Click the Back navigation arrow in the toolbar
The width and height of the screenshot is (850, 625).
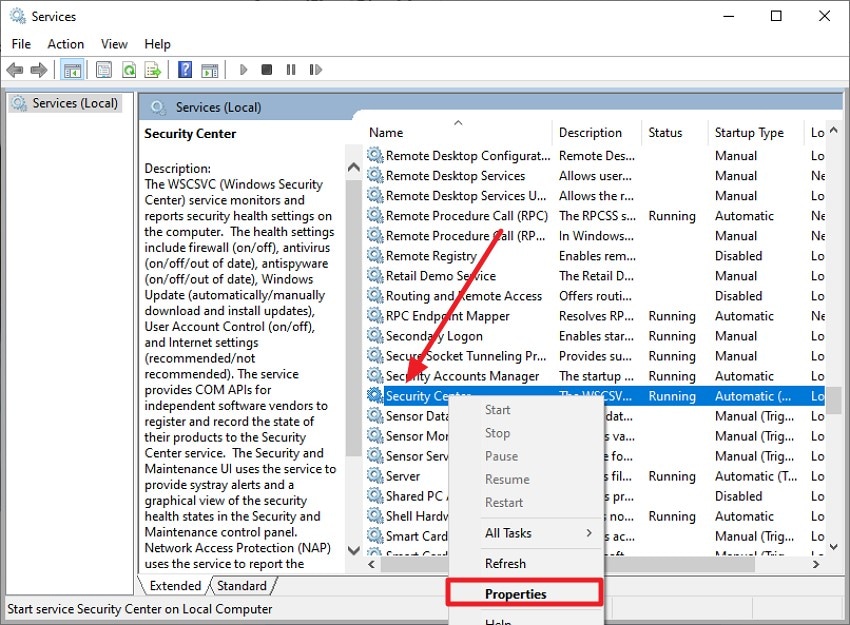(x=14, y=69)
